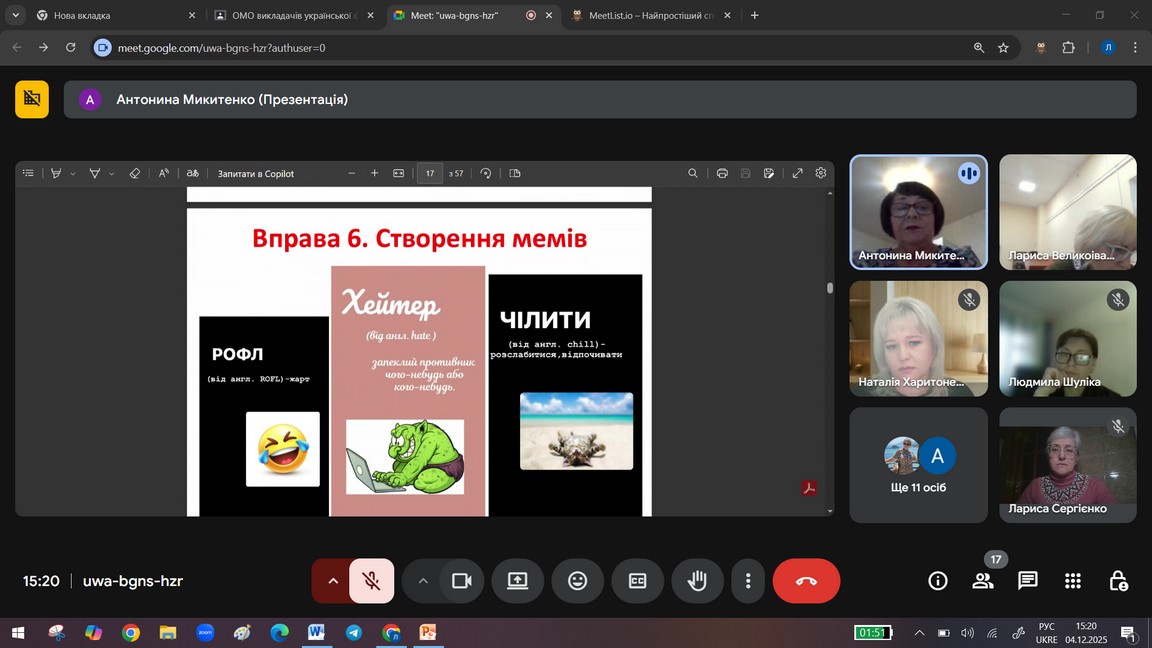Click Запитати в Copilot button
Image resolution: width=1152 pixels, height=648 pixels.
click(256, 174)
